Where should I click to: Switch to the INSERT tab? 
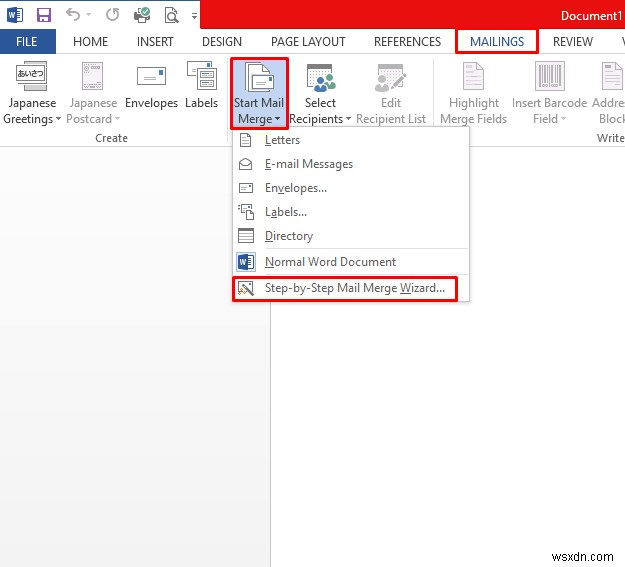[x=155, y=41]
